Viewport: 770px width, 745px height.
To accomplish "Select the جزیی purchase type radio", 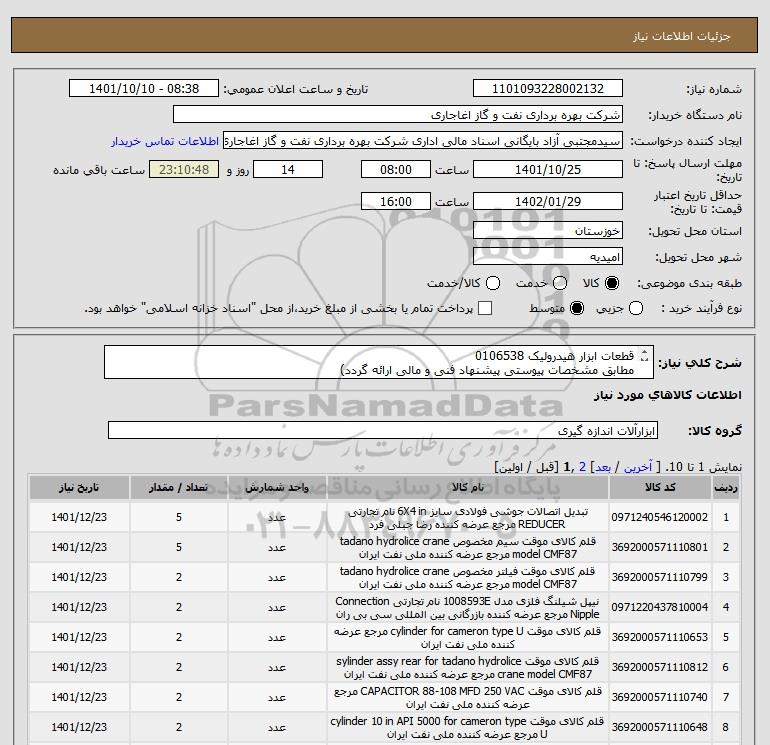I will 636,308.
